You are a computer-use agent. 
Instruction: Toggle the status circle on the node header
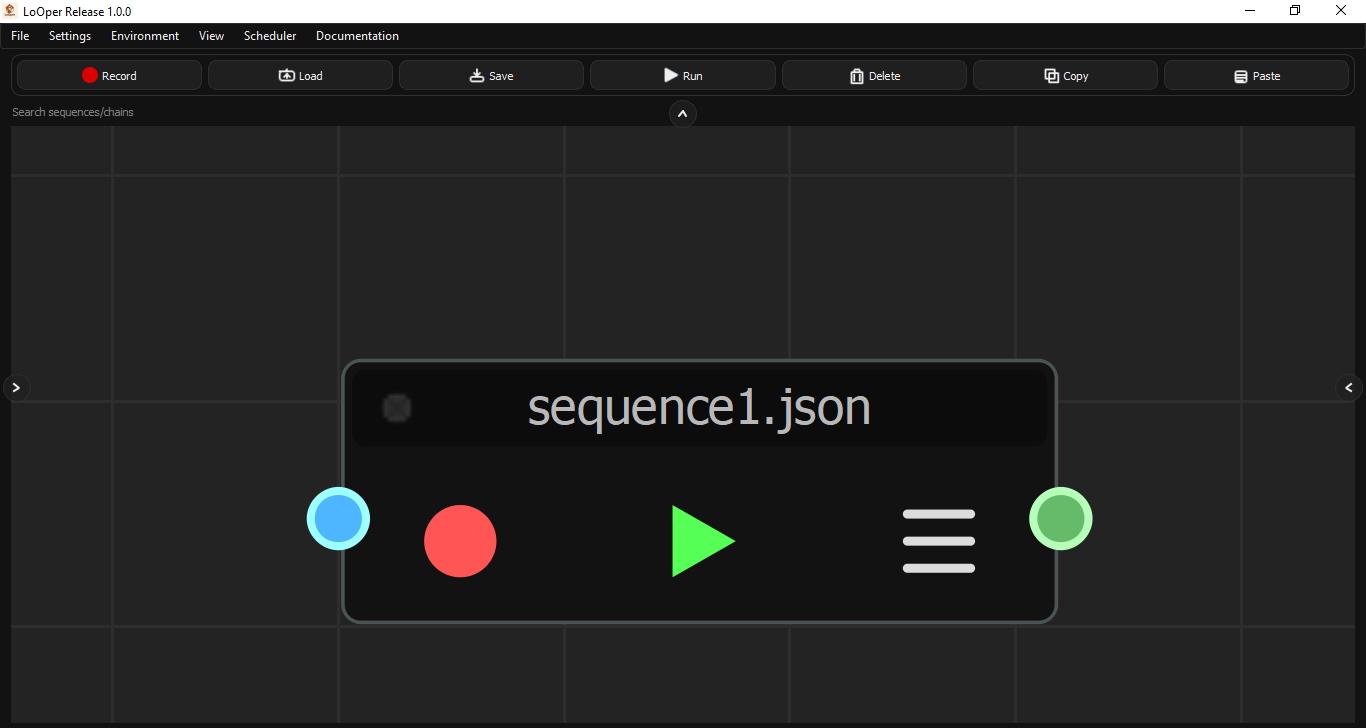397,408
